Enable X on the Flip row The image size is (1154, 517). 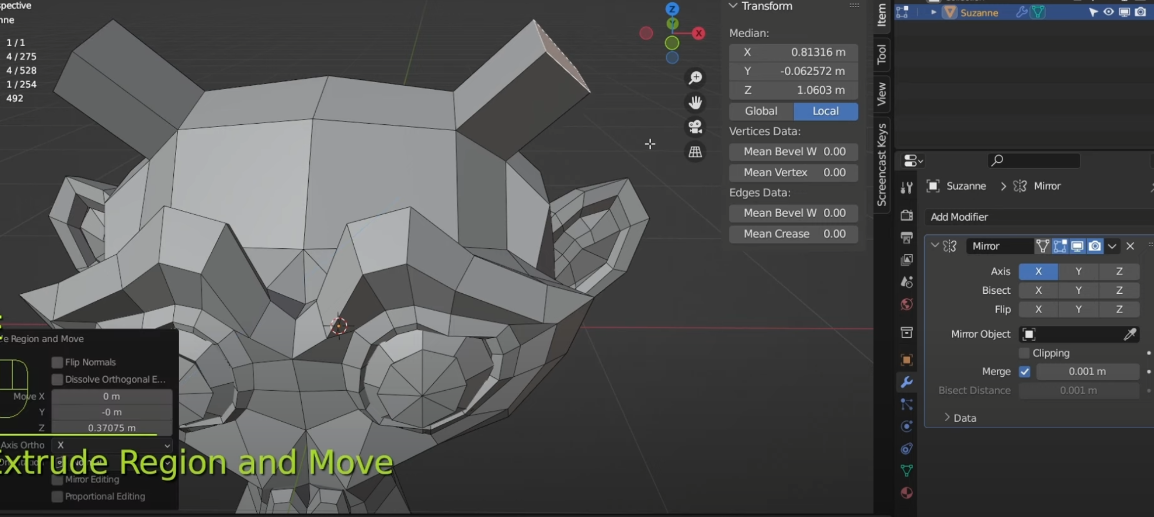pos(1038,310)
